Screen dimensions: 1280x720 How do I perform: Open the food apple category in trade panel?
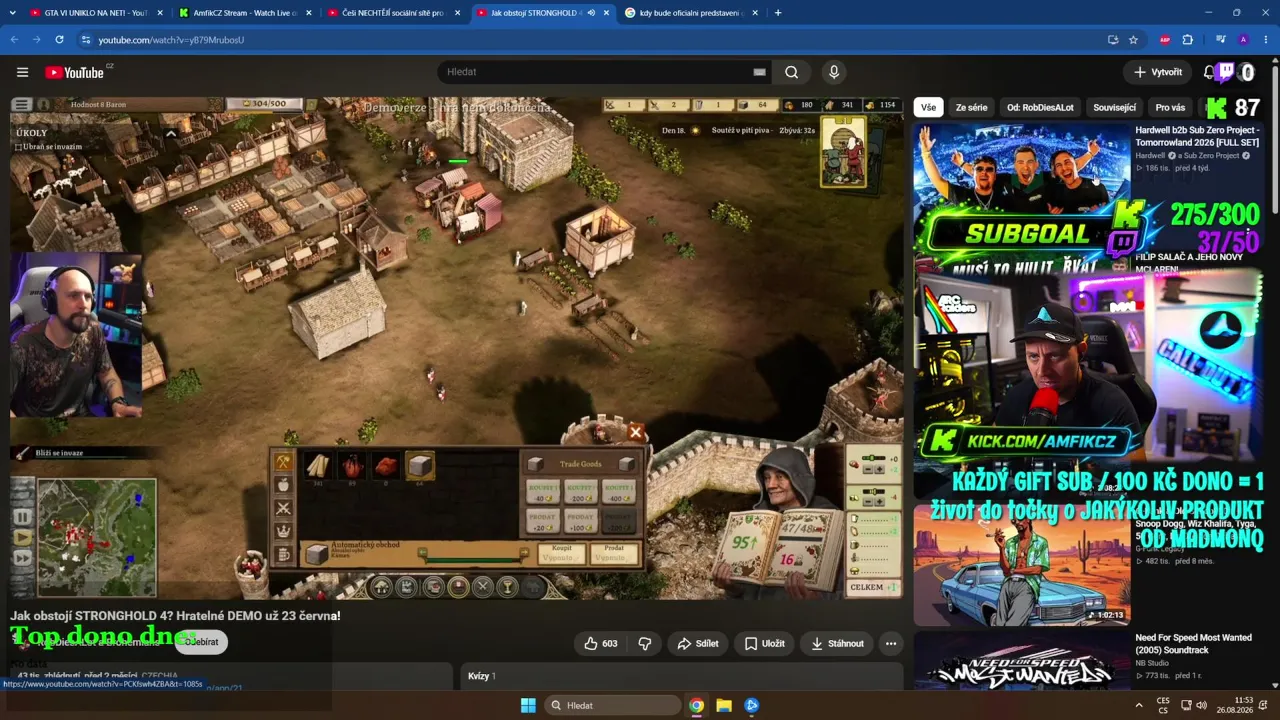pos(283,484)
